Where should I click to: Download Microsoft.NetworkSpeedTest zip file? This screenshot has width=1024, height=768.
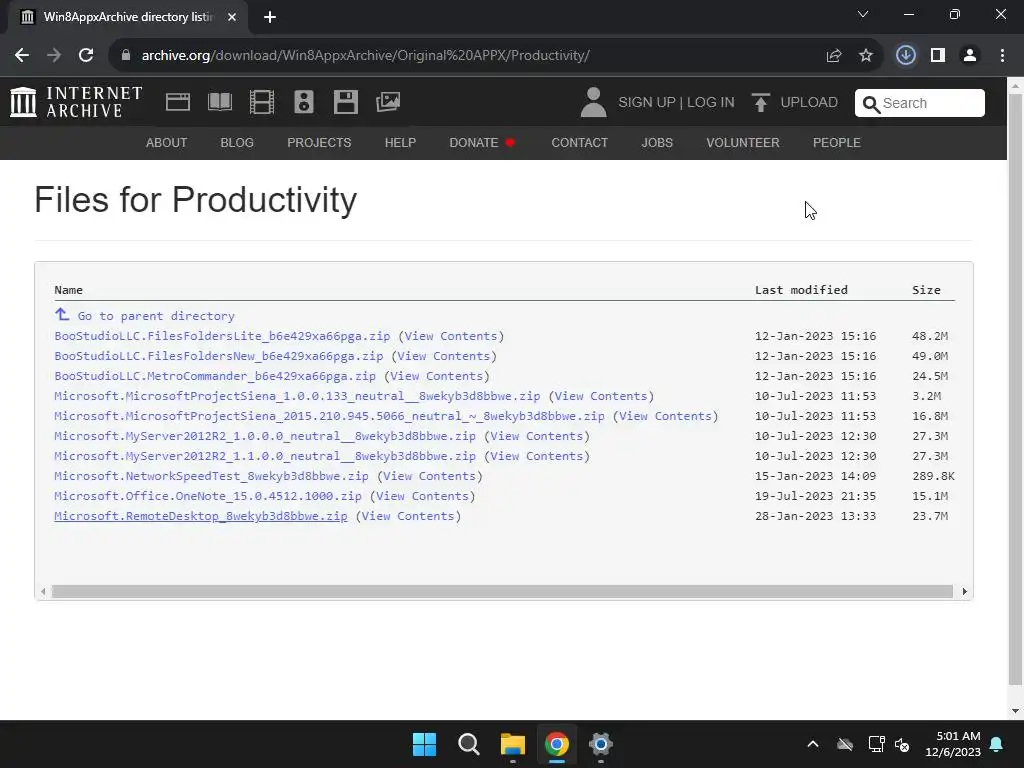211,476
